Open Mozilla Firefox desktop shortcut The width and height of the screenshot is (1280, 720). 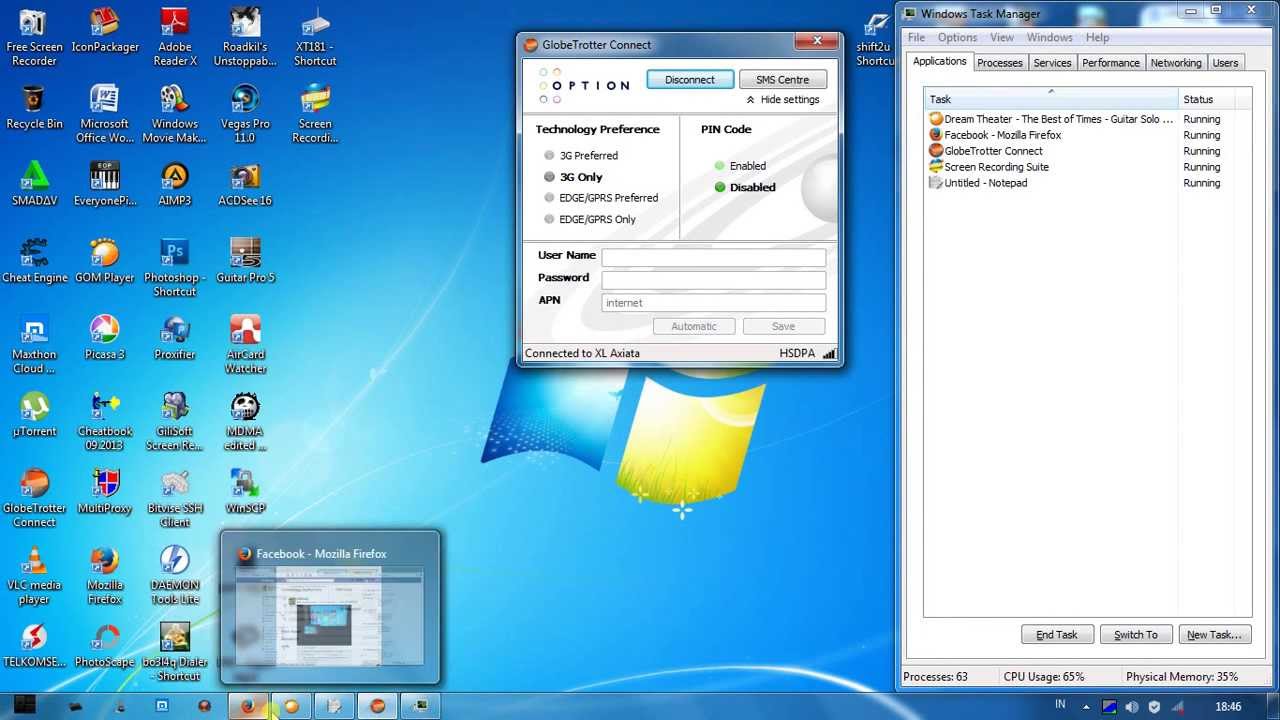(x=105, y=575)
